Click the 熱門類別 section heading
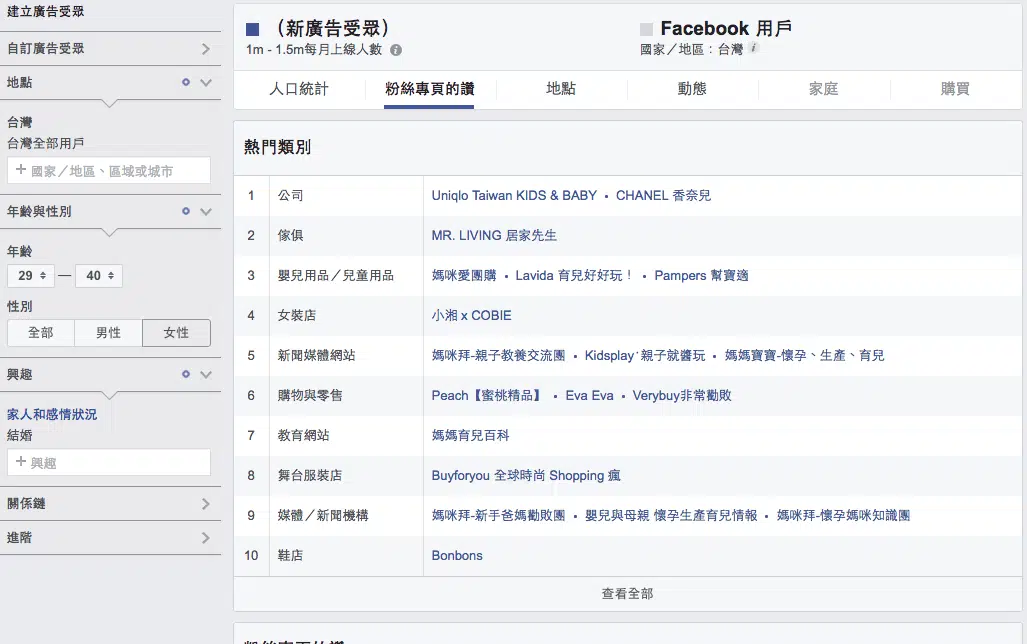The width and height of the screenshot is (1027, 644). 278,147
